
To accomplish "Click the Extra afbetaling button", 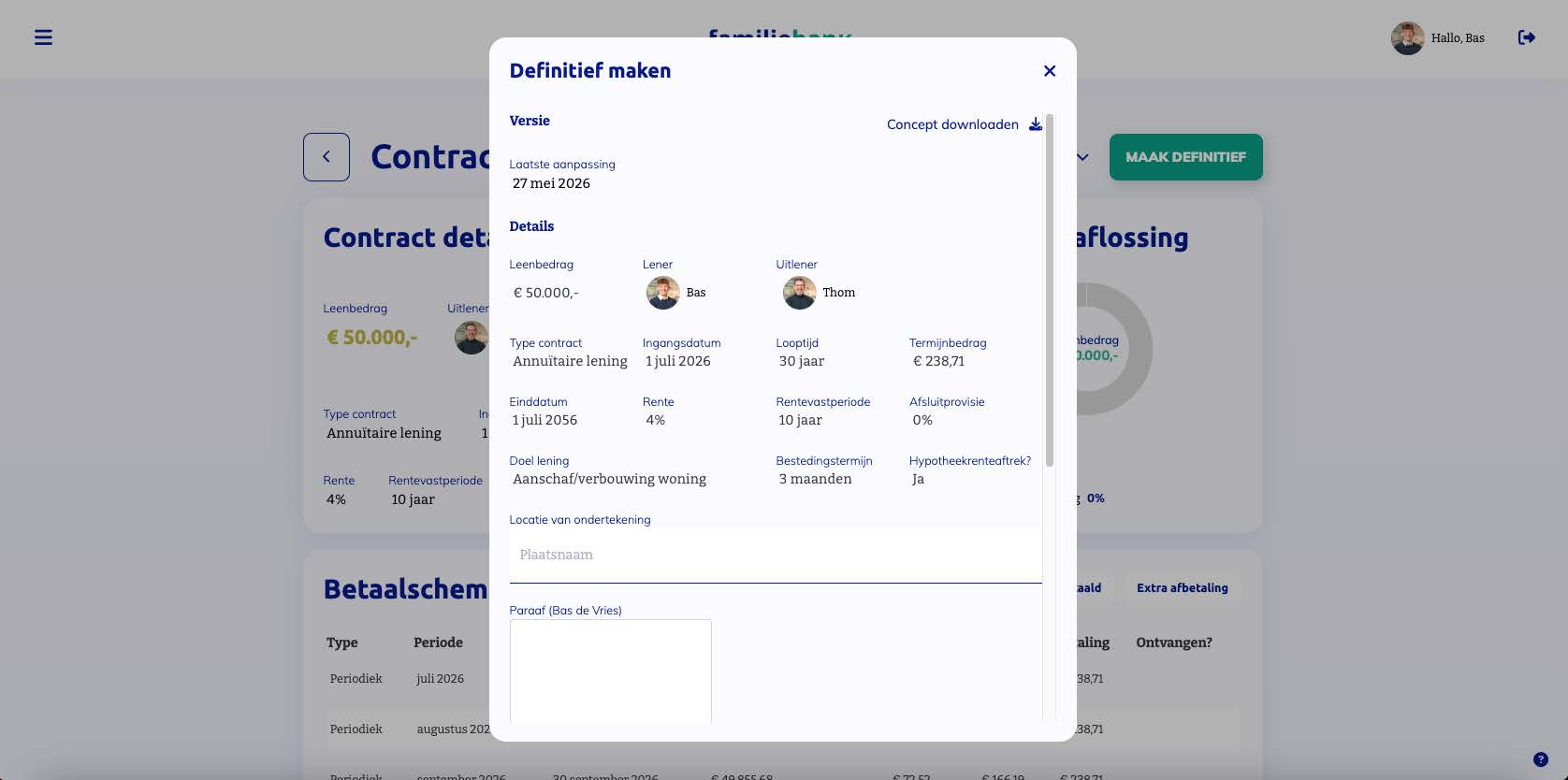I will click(1182, 588).
